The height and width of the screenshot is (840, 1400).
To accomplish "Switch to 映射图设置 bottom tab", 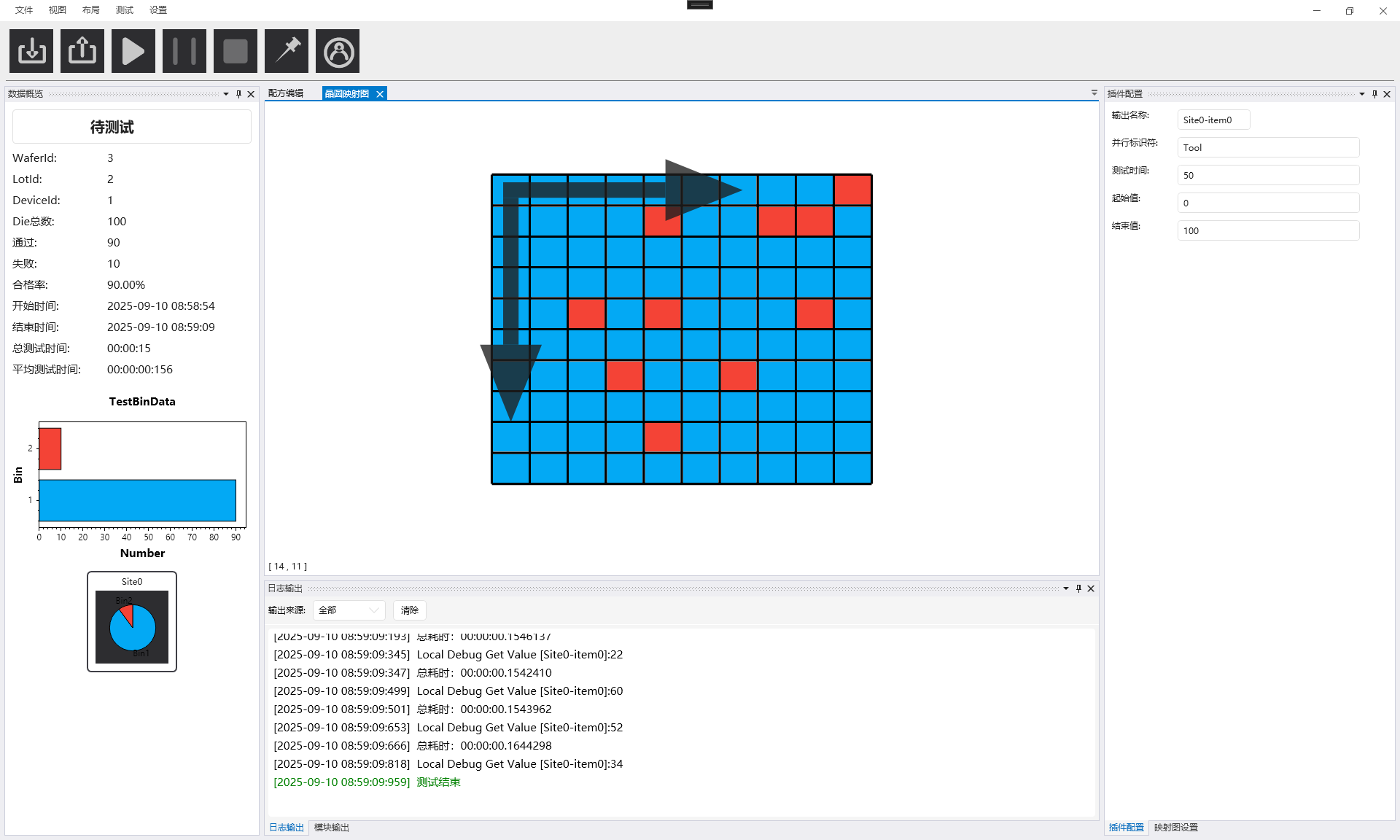I will coord(1175,828).
